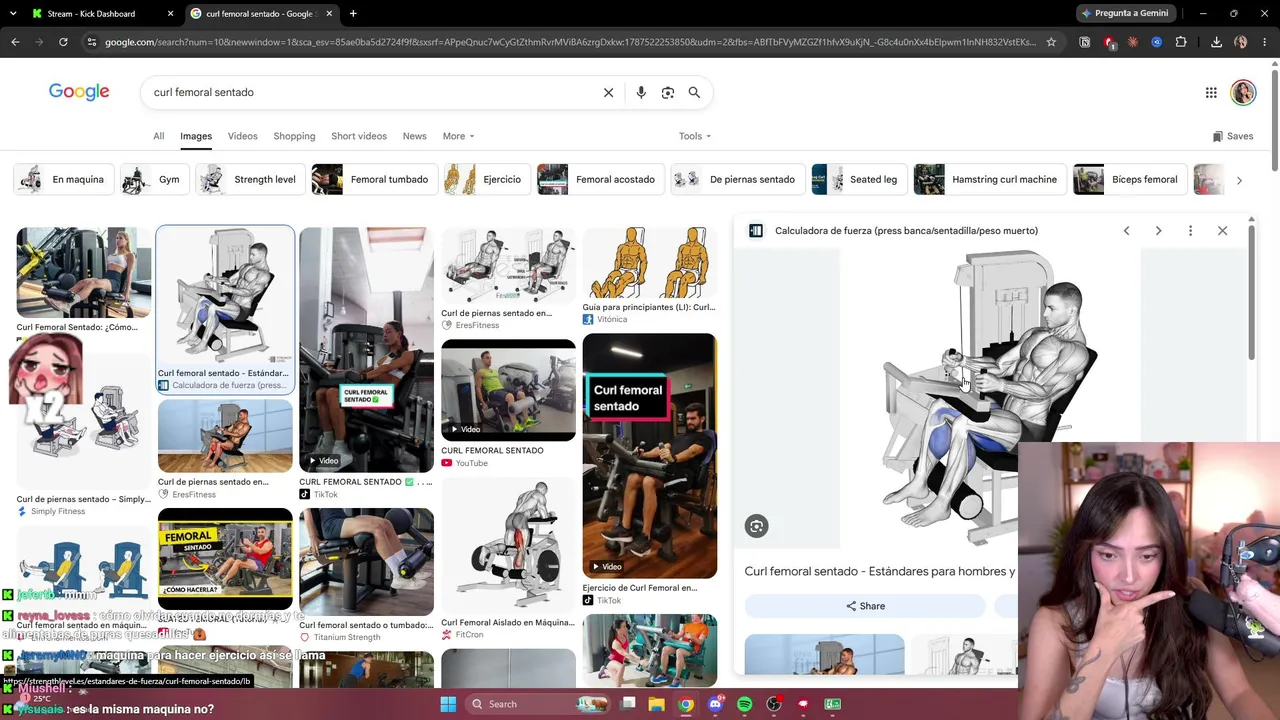Search by image with Google Lens icon
Screen dimensions: 1280x720
[x=668, y=92]
